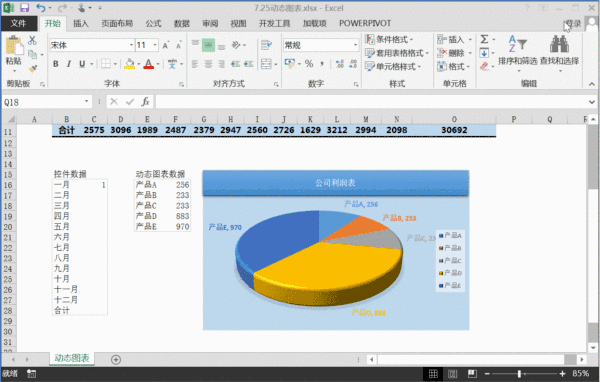Click the percent style icon

click(309, 64)
